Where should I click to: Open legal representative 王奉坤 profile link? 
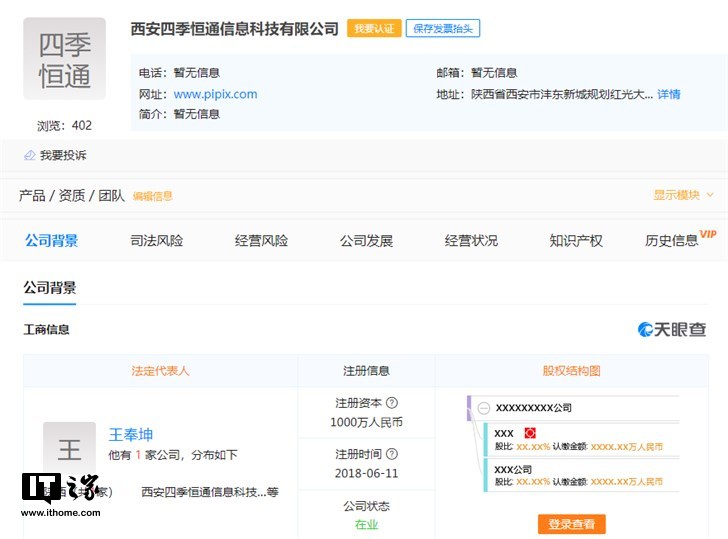130,435
